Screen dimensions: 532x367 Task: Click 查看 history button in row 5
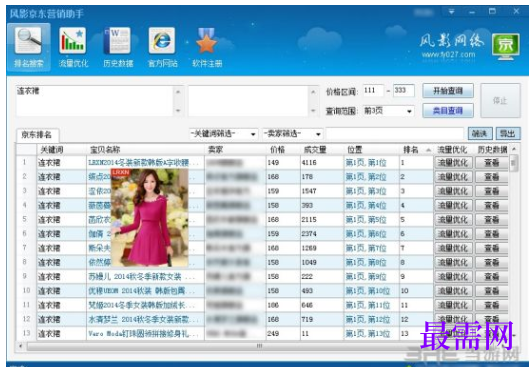[491, 220]
